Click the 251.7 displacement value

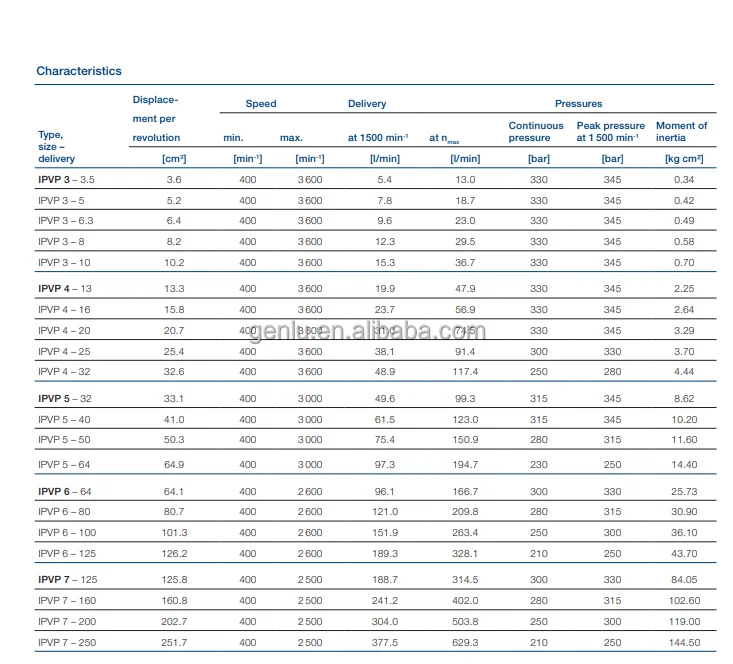pyautogui.click(x=172, y=643)
